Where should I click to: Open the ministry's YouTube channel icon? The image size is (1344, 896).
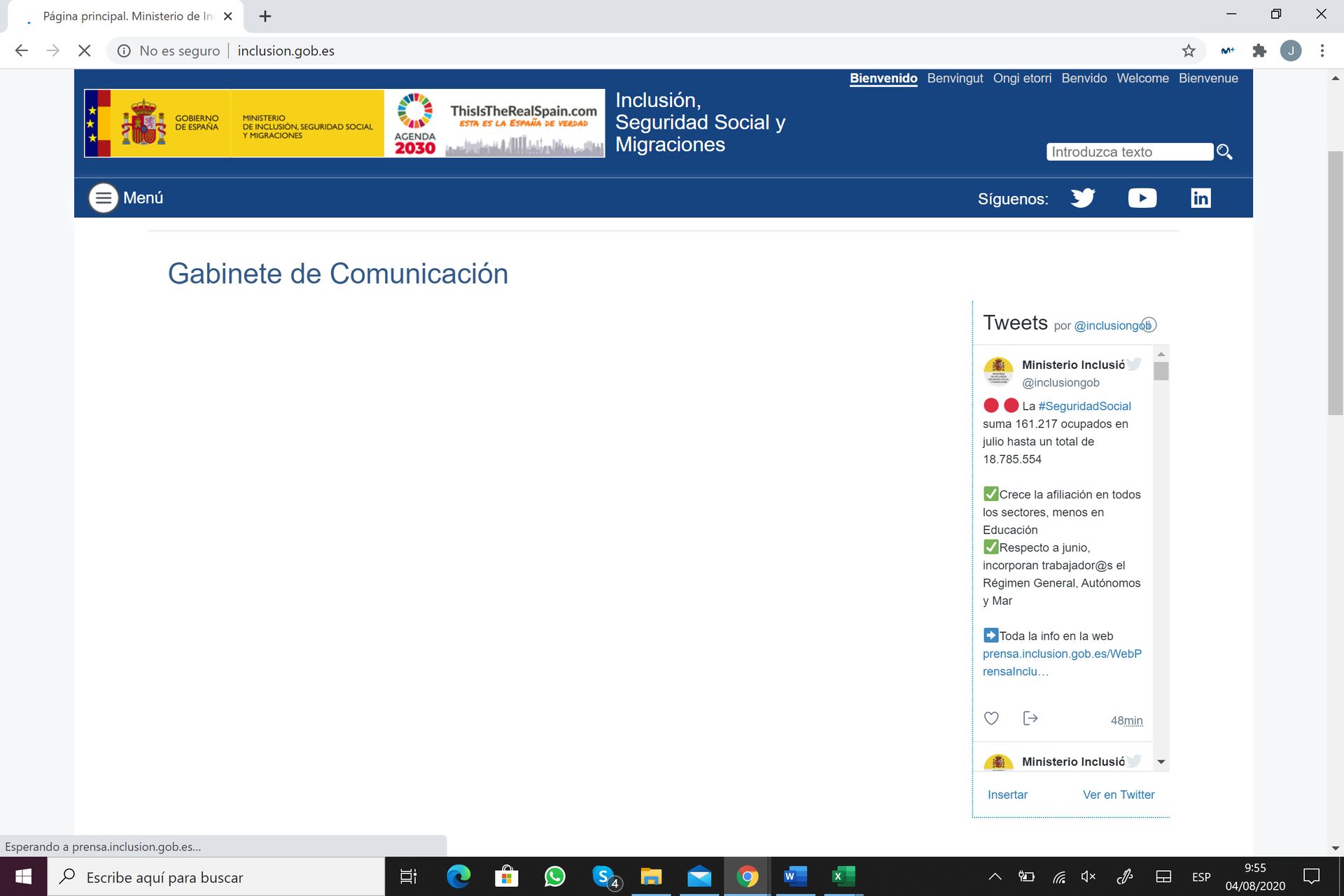(1142, 197)
